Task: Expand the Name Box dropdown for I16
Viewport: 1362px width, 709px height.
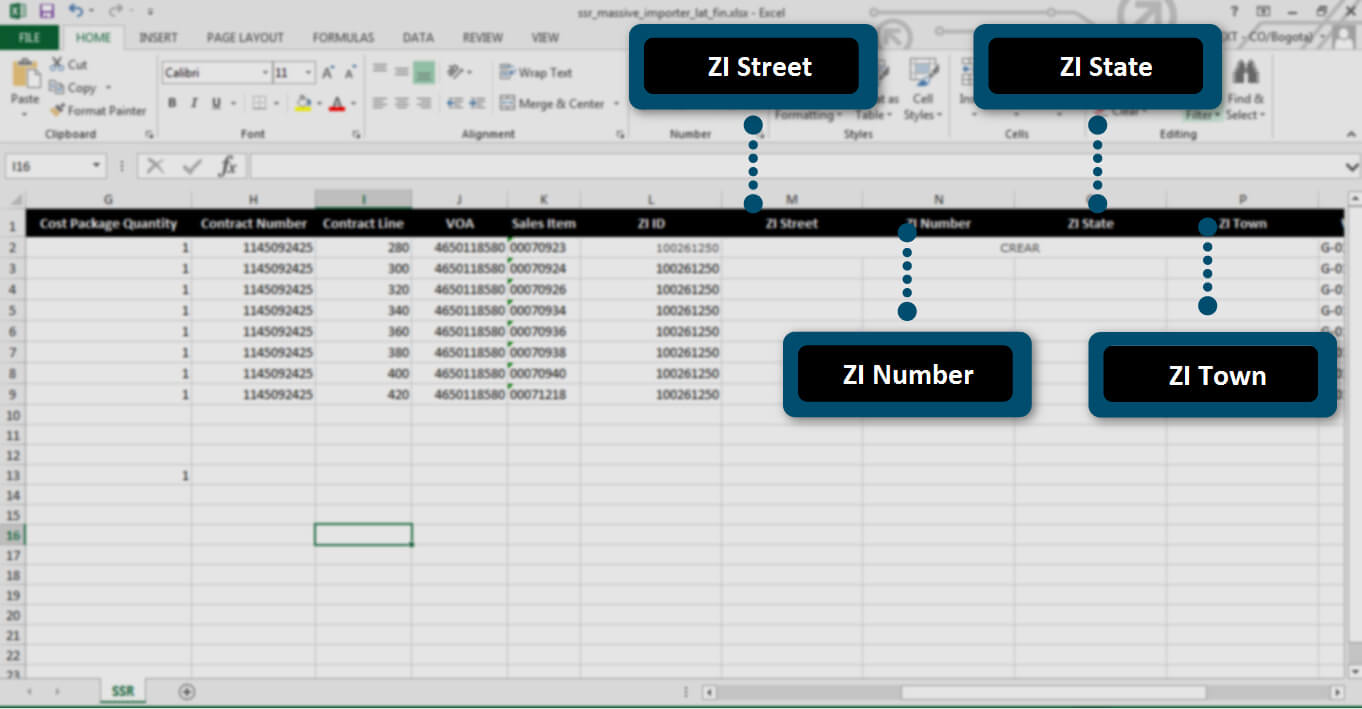Action: click(97, 166)
